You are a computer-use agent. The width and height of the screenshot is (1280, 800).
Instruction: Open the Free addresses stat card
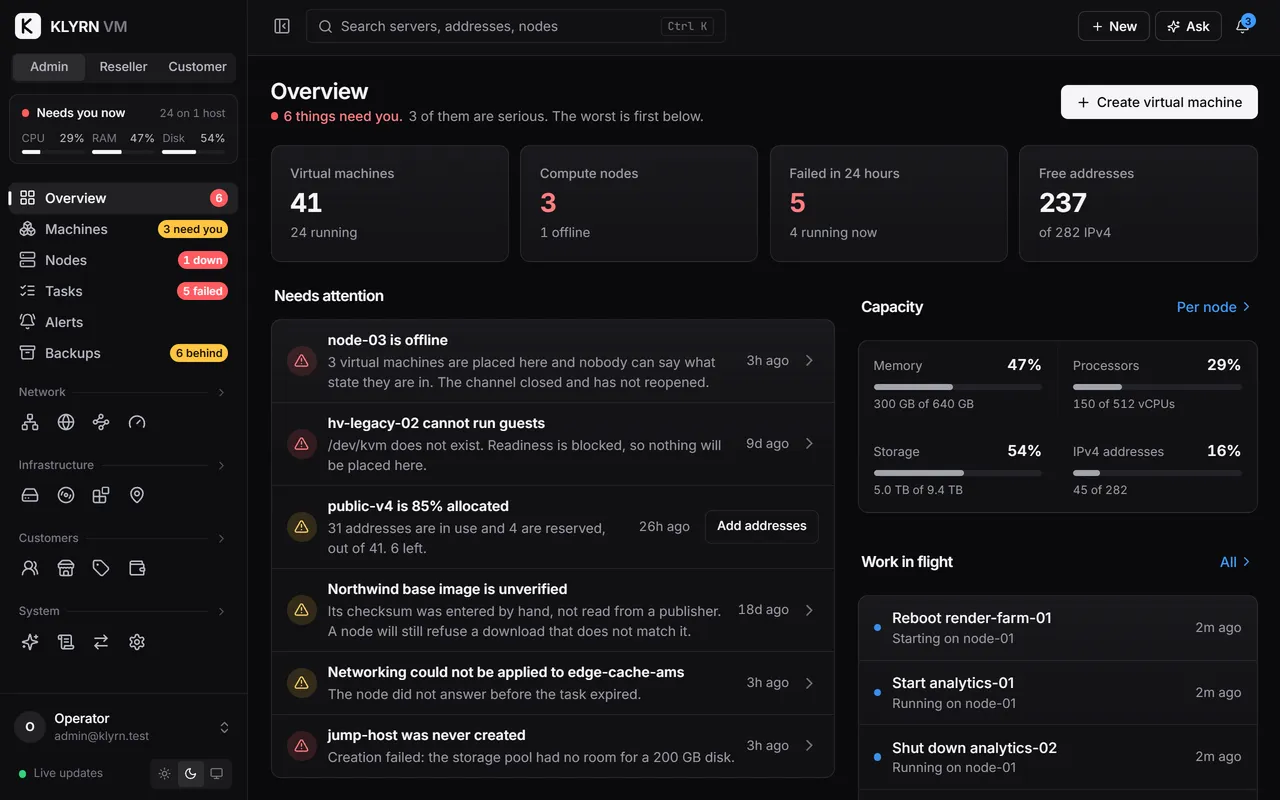click(1138, 204)
